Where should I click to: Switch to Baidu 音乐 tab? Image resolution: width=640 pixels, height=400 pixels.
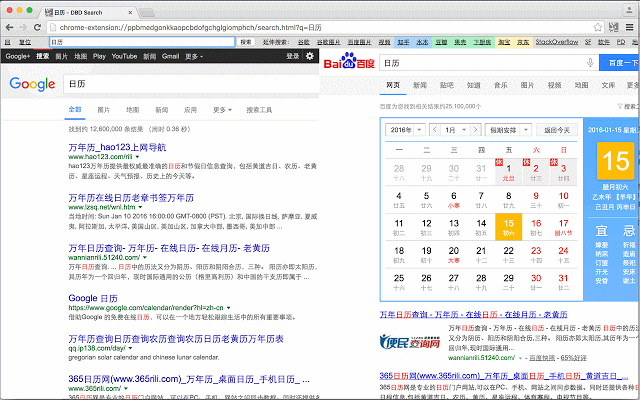click(x=500, y=85)
